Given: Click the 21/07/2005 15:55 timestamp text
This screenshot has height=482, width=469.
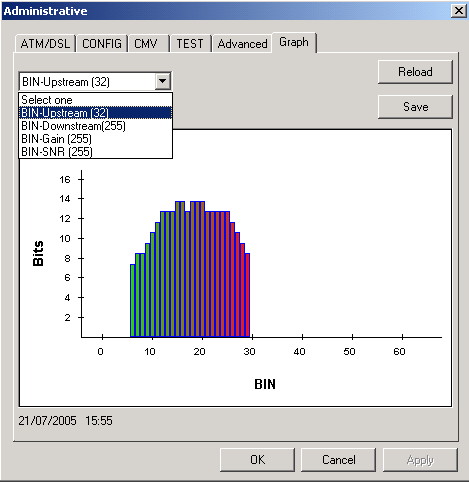Looking at the screenshot, I should (65, 421).
